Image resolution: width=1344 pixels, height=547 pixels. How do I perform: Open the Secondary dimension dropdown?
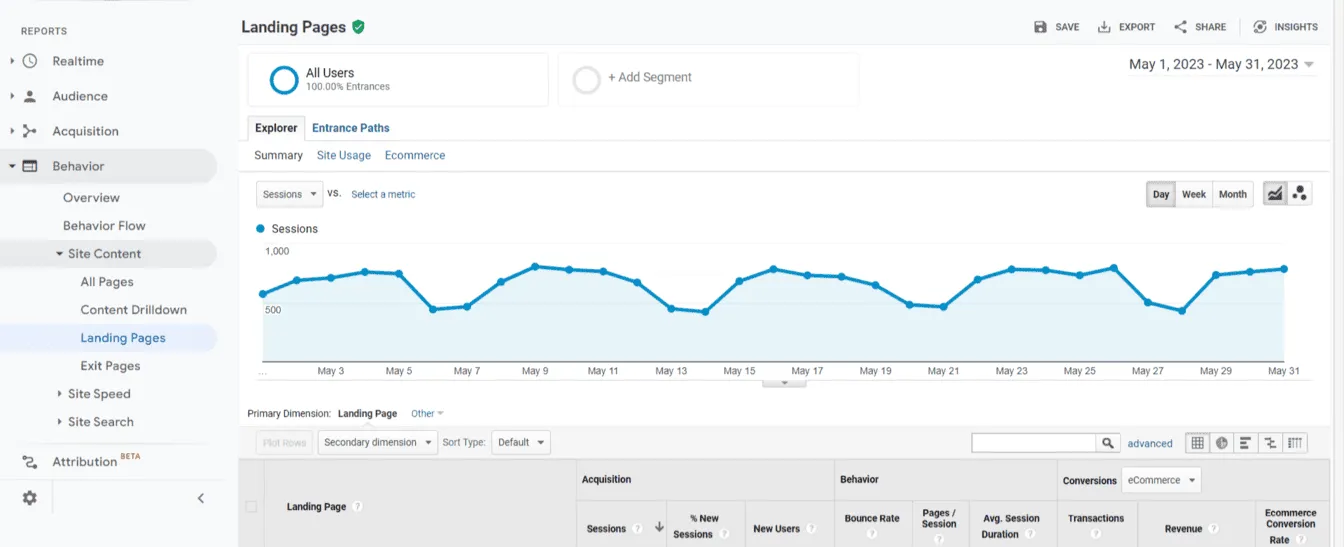tap(378, 442)
